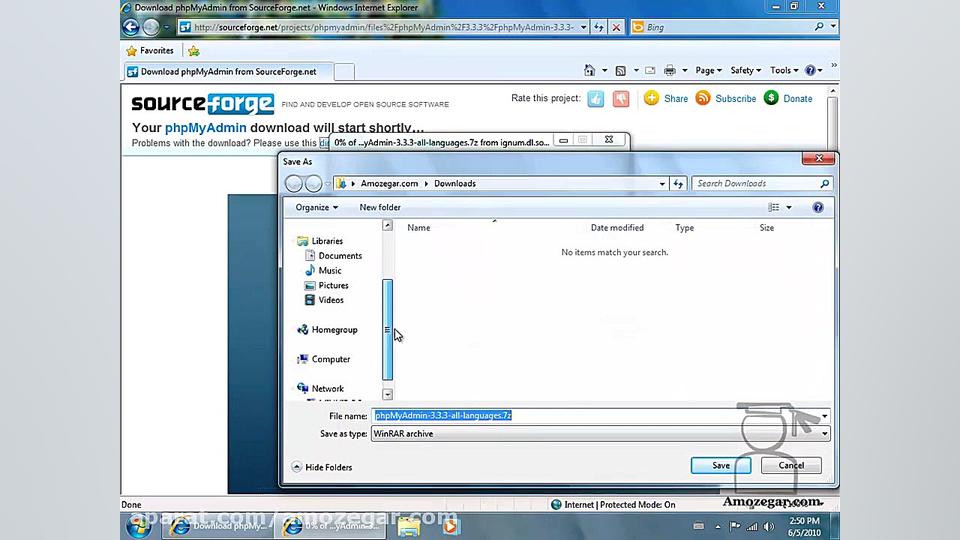Open the Favorites button
Screen dimensions: 960x540
tap(150, 51)
